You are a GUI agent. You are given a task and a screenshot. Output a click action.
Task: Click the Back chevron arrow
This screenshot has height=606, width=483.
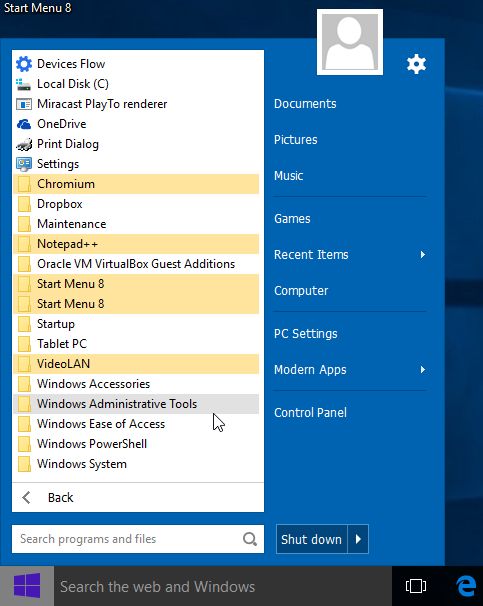point(26,497)
